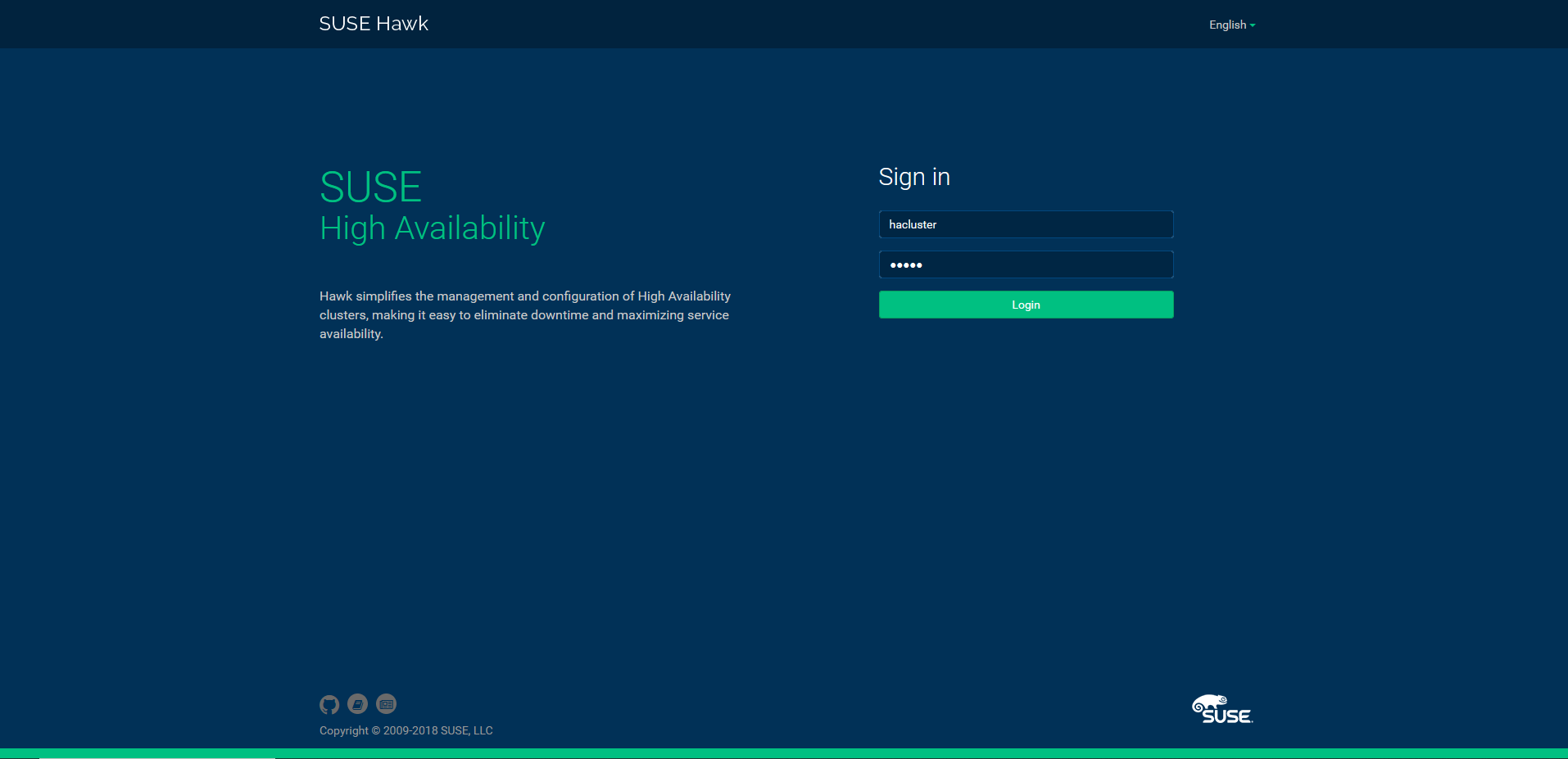
Task: Open the English language dropdown
Action: point(1232,25)
